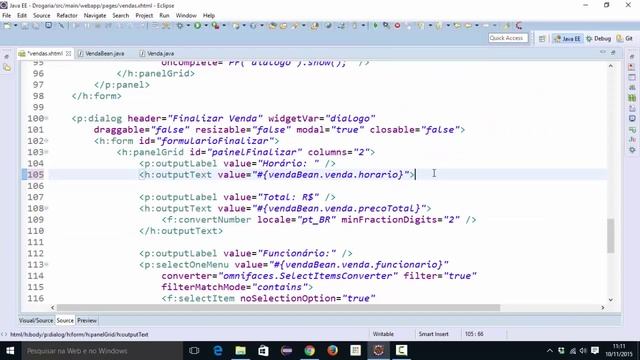Close the vendas.xhtml editor tab
Image resolution: width=640 pixels, height=360 pixels.
pos(68,53)
